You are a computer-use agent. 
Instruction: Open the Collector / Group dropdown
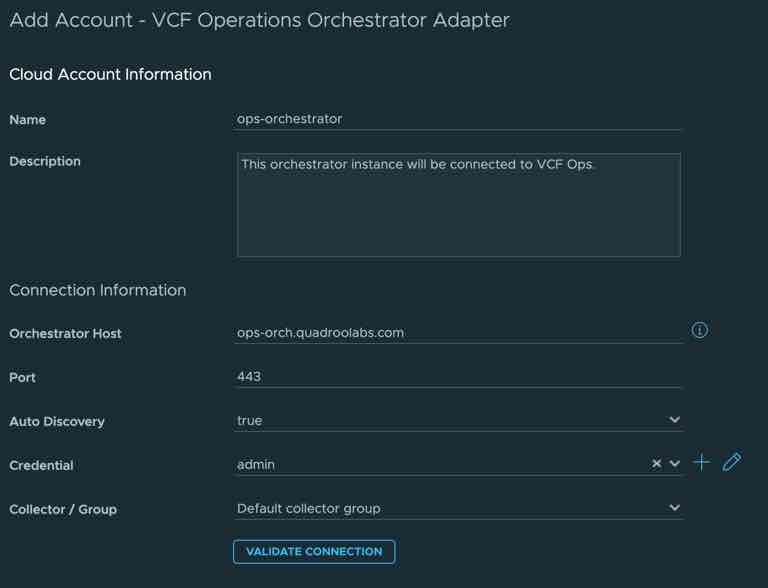(x=458, y=508)
